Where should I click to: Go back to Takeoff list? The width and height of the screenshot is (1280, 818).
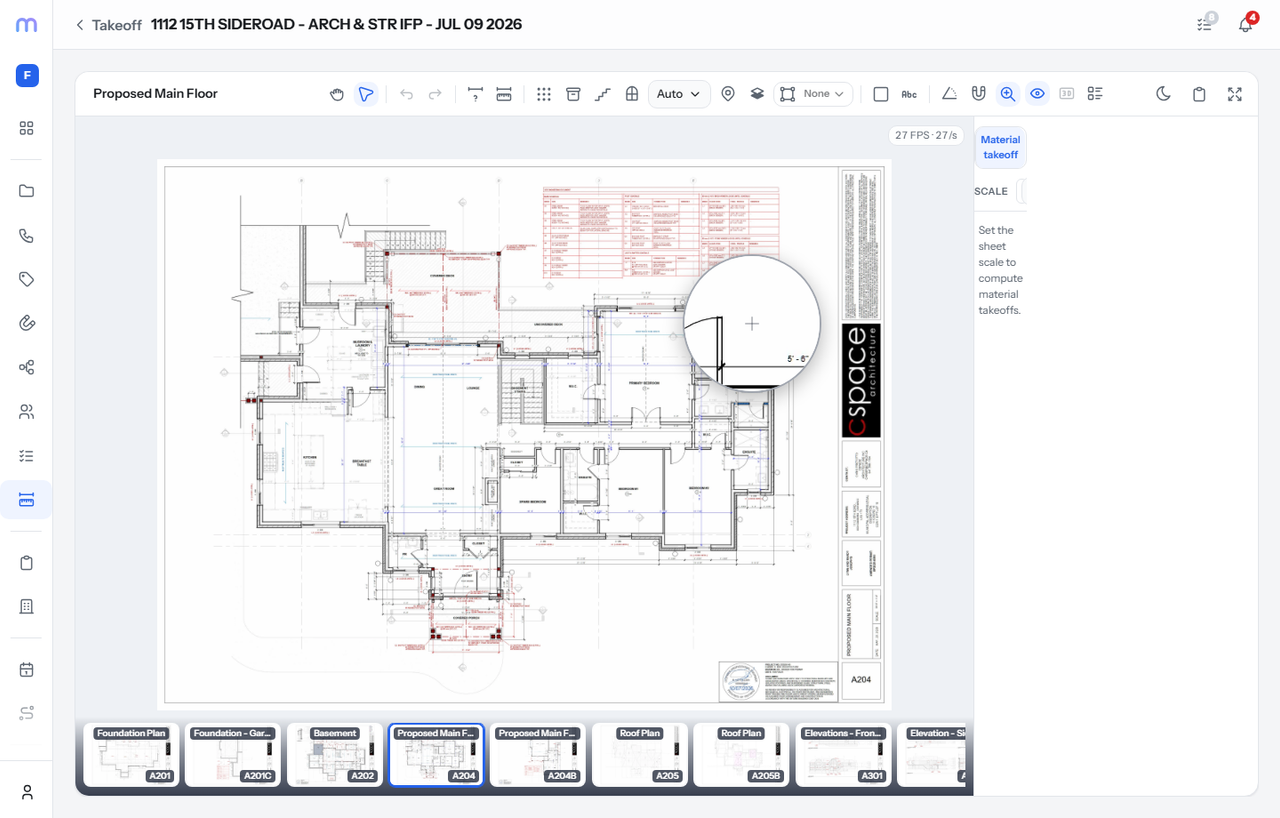pyautogui.click(x=108, y=25)
